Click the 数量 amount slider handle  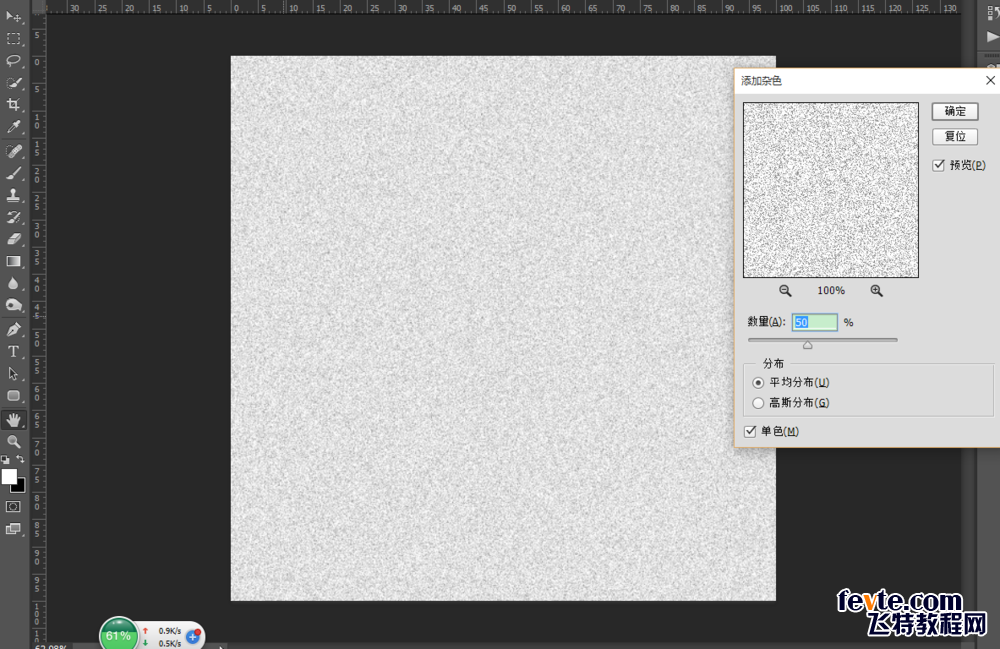(807, 345)
